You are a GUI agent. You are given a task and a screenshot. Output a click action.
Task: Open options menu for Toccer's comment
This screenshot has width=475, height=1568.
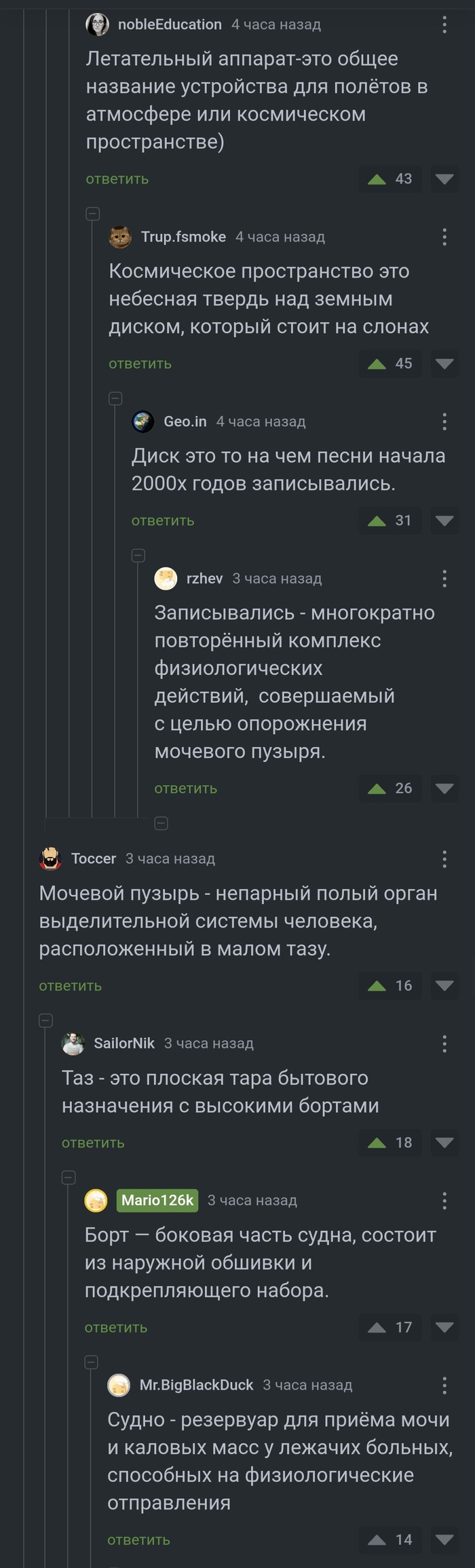444,859
